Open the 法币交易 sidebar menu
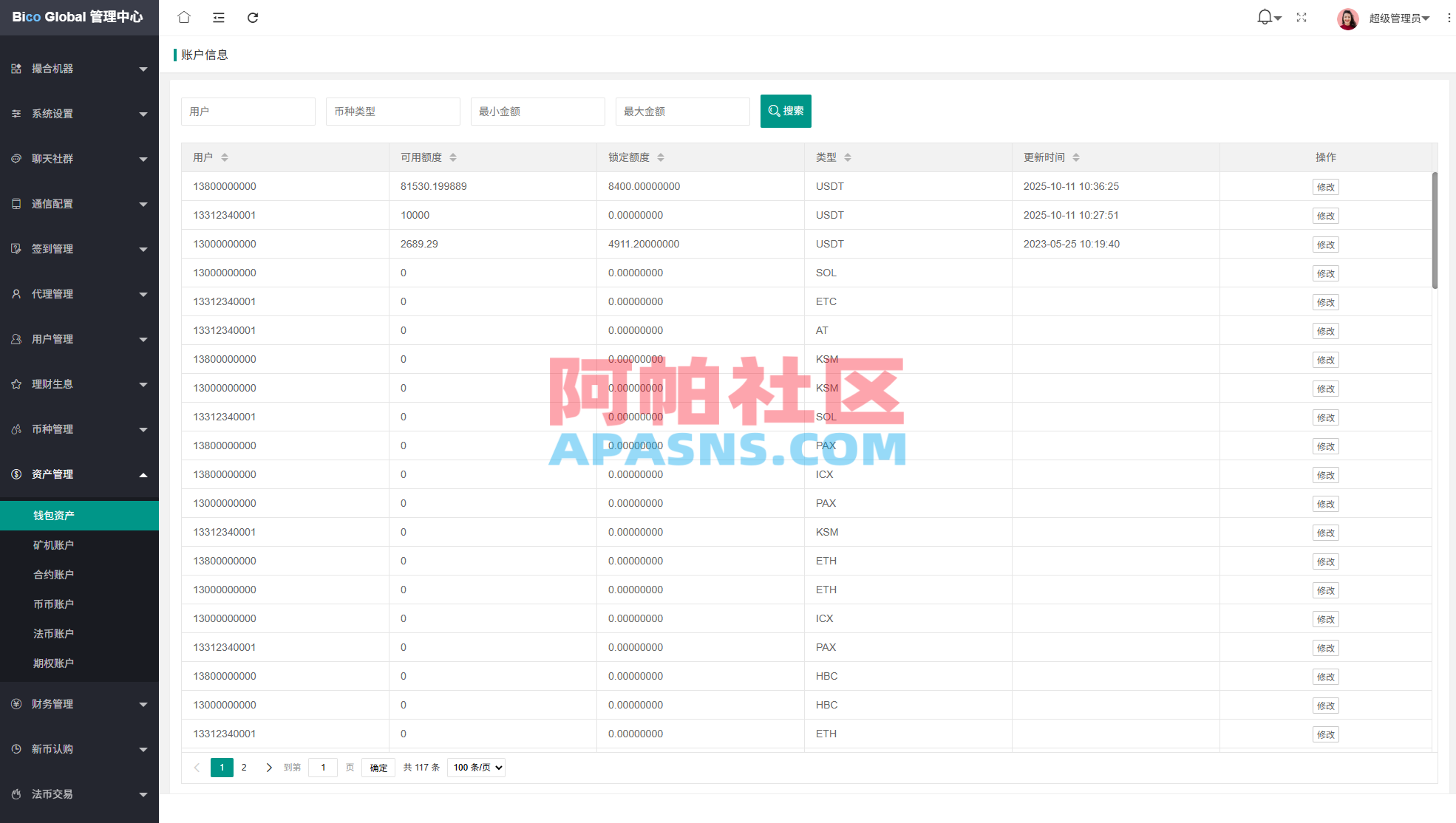The height and width of the screenshot is (823, 1456). pyautogui.click(x=52, y=794)
